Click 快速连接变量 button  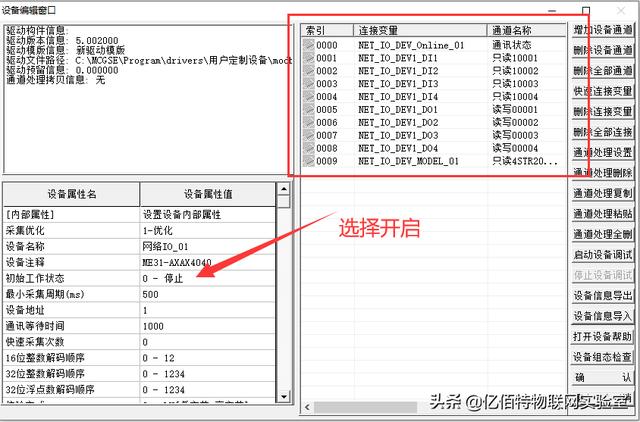(602, 91)
